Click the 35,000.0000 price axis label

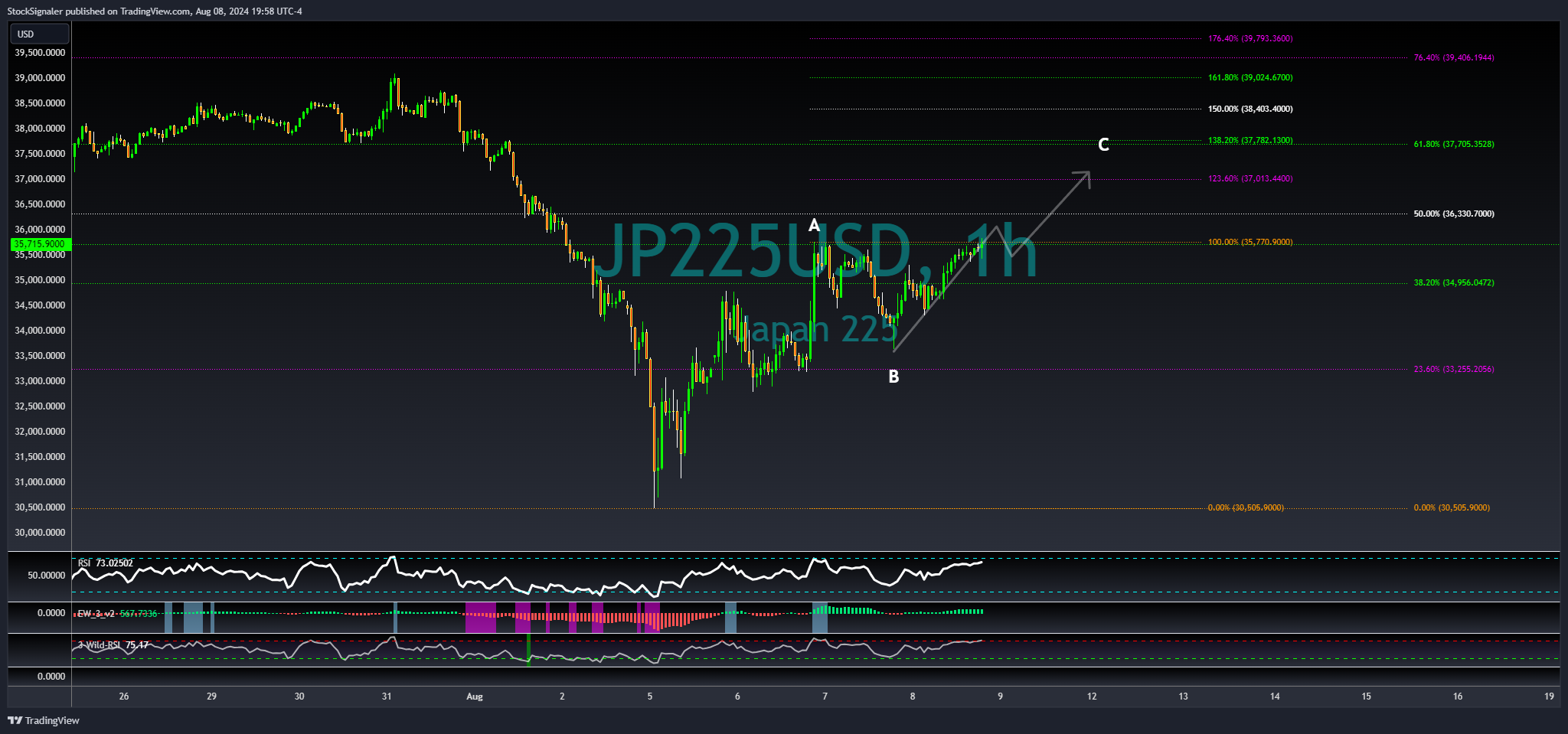(40, 280)
